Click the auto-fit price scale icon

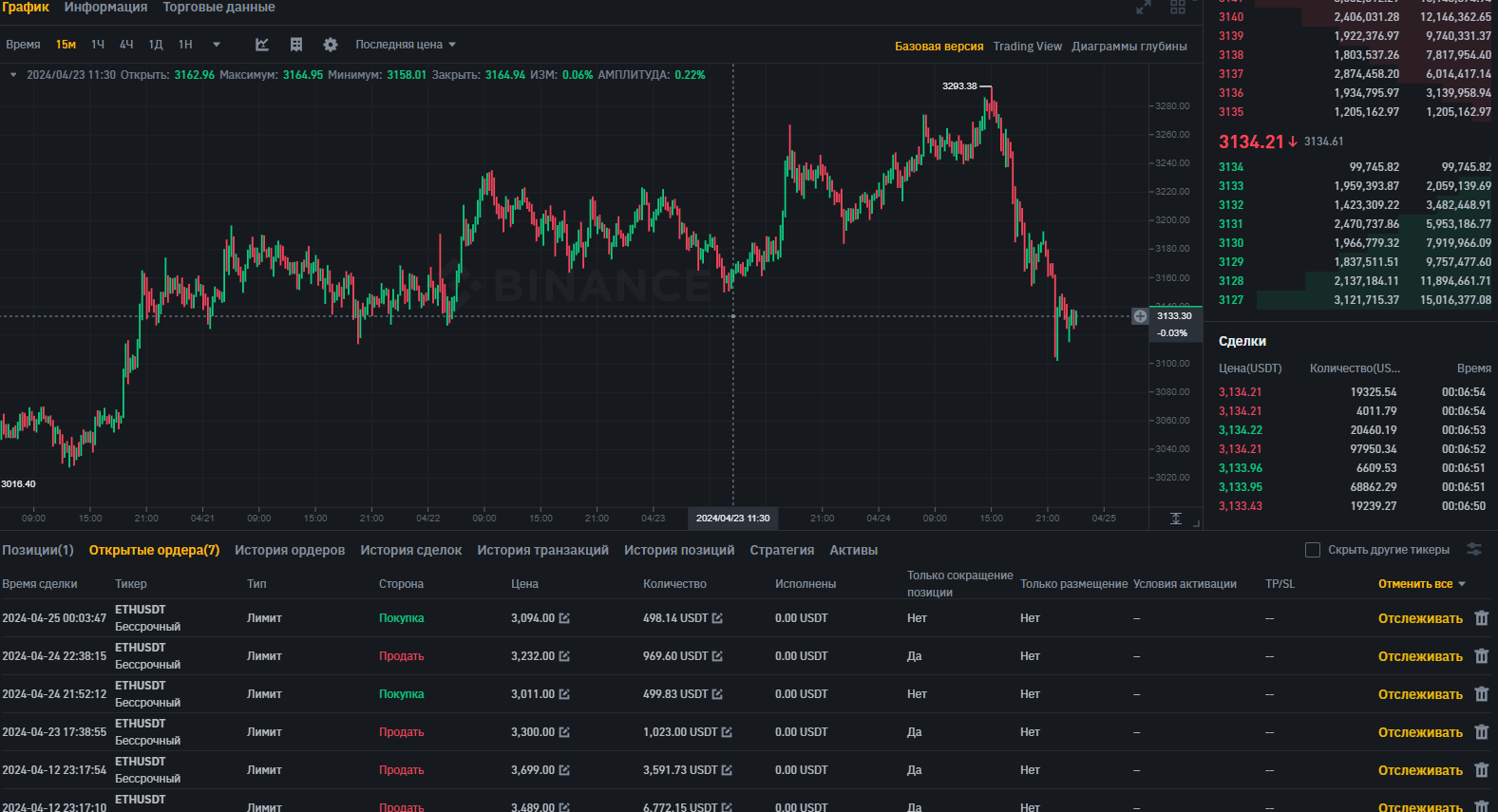coord(1176,519)
